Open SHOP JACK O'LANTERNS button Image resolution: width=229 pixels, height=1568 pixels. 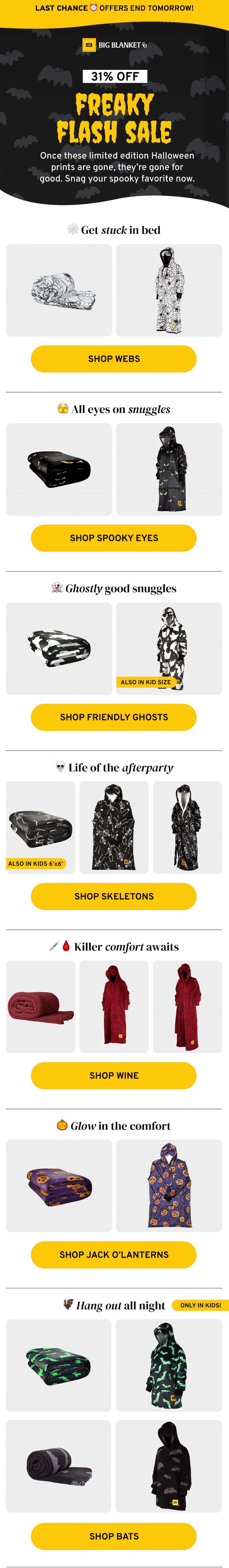click(114, 1255)
